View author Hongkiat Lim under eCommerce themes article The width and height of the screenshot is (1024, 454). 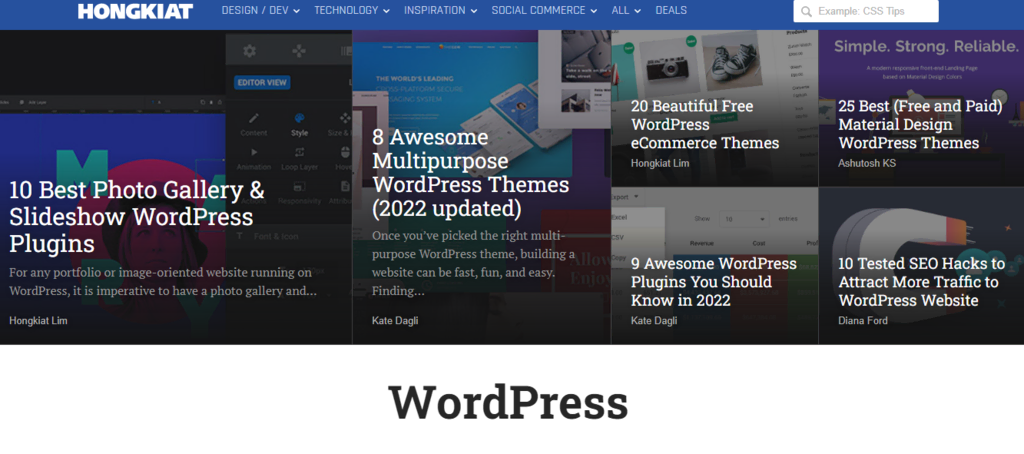point(660,163)
